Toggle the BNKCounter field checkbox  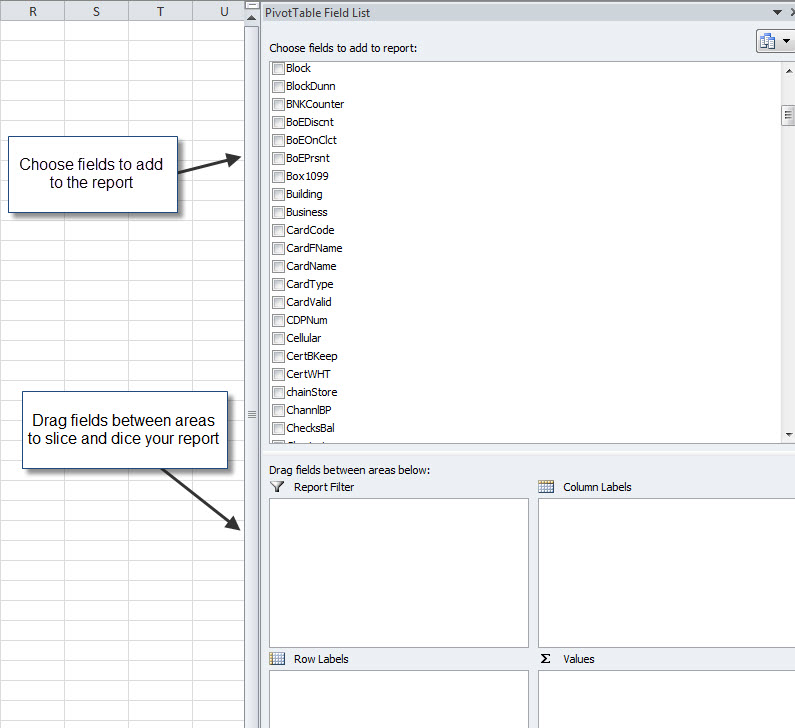click(278, 104)
